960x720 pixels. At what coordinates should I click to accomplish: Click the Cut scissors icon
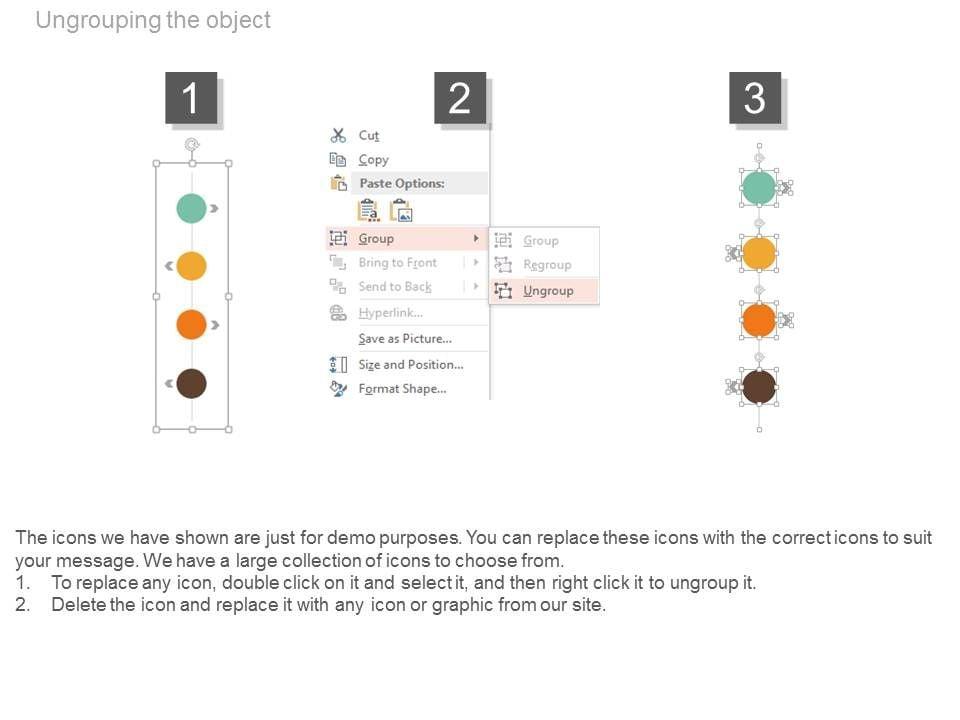(338, 136)
